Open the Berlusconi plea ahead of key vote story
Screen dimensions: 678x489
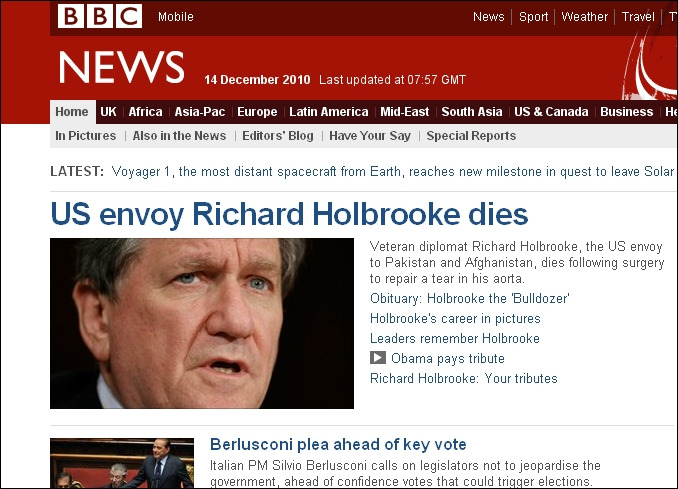click(x=338, y=444)
